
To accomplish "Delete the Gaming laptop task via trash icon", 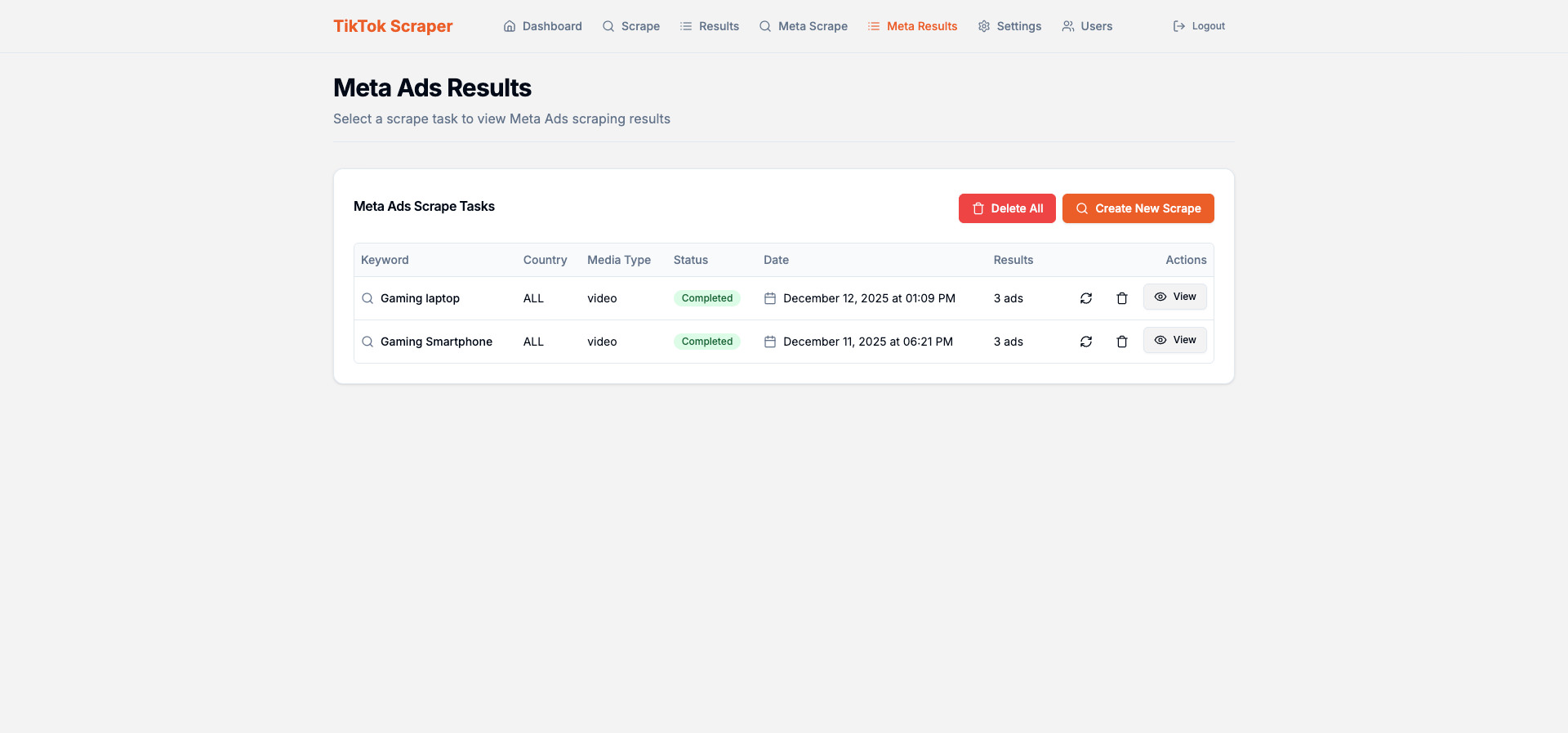I will [1121, 298].
